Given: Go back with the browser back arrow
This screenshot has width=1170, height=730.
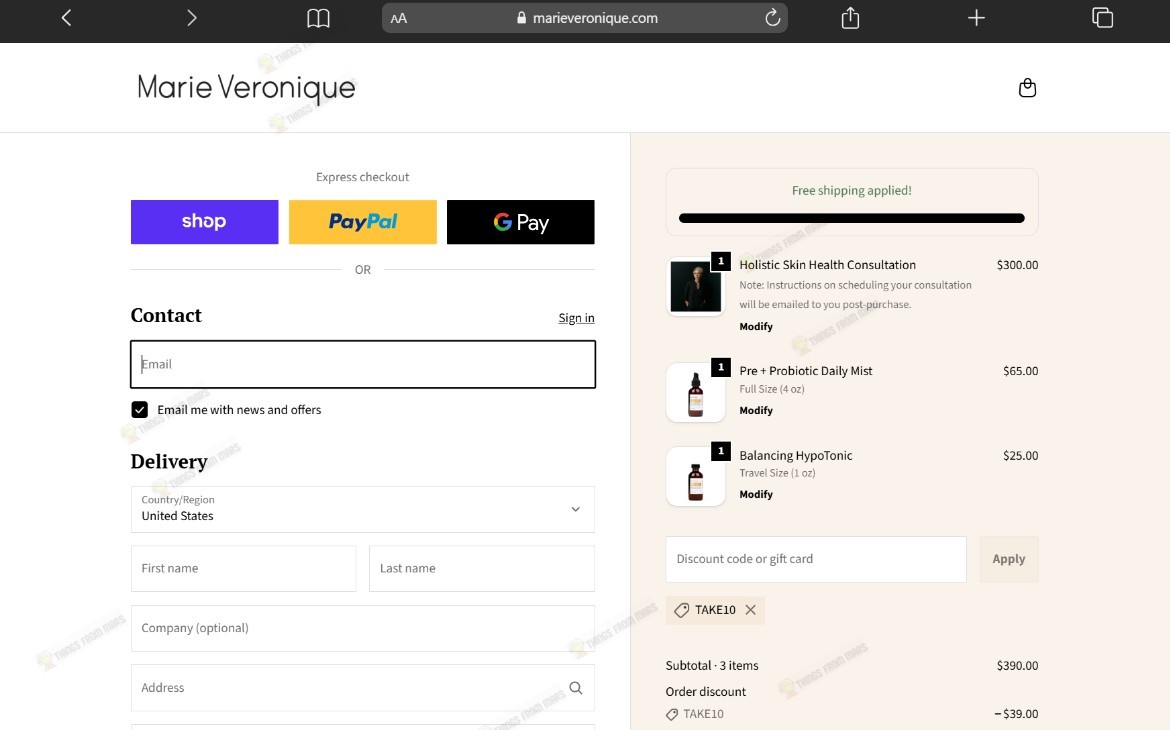Looking at the screenshot, I should pyautogui.click(x=66, y=18).
